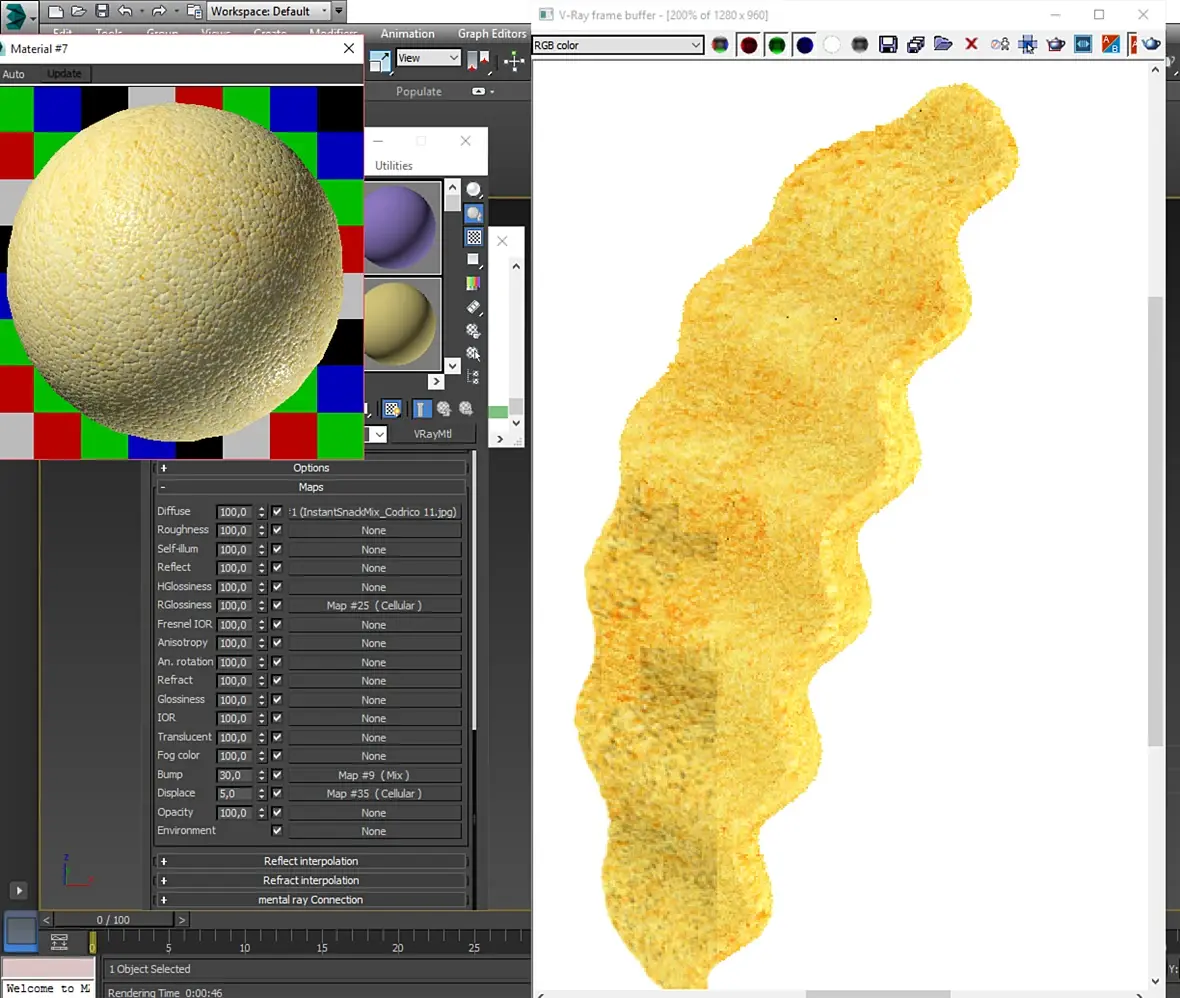Screen dimensions: 1180x998
Task: Expand the Reflect interpolation rollout
Action: click(x=311, y=861)
